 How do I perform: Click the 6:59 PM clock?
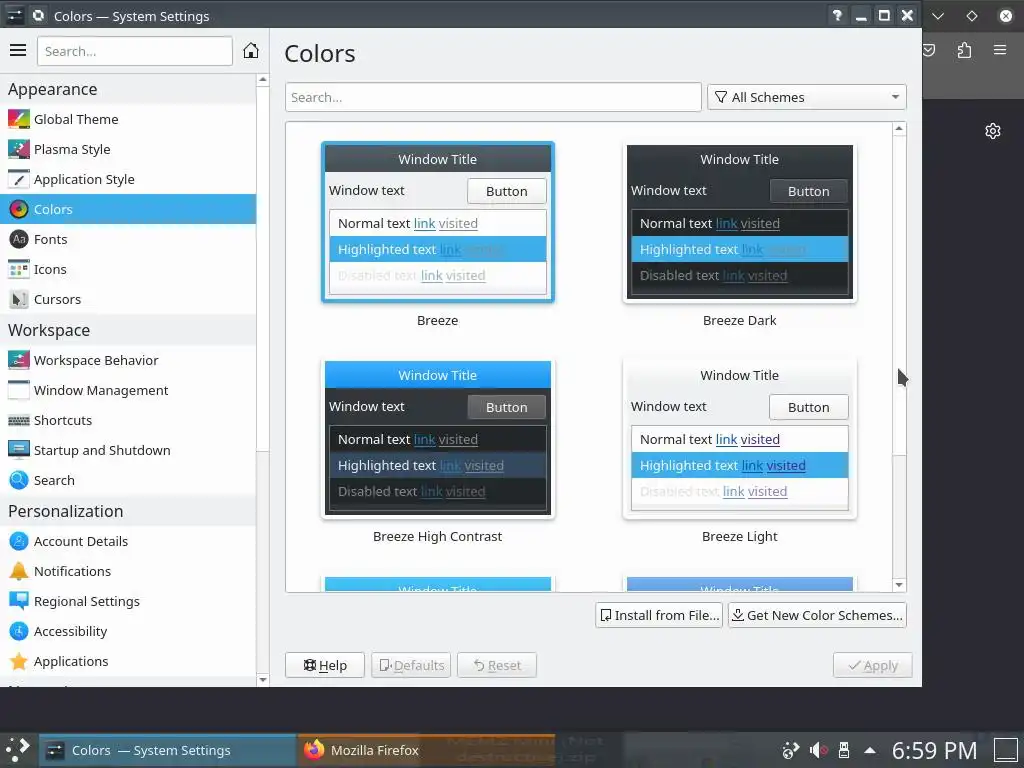[x=935, y=750]
